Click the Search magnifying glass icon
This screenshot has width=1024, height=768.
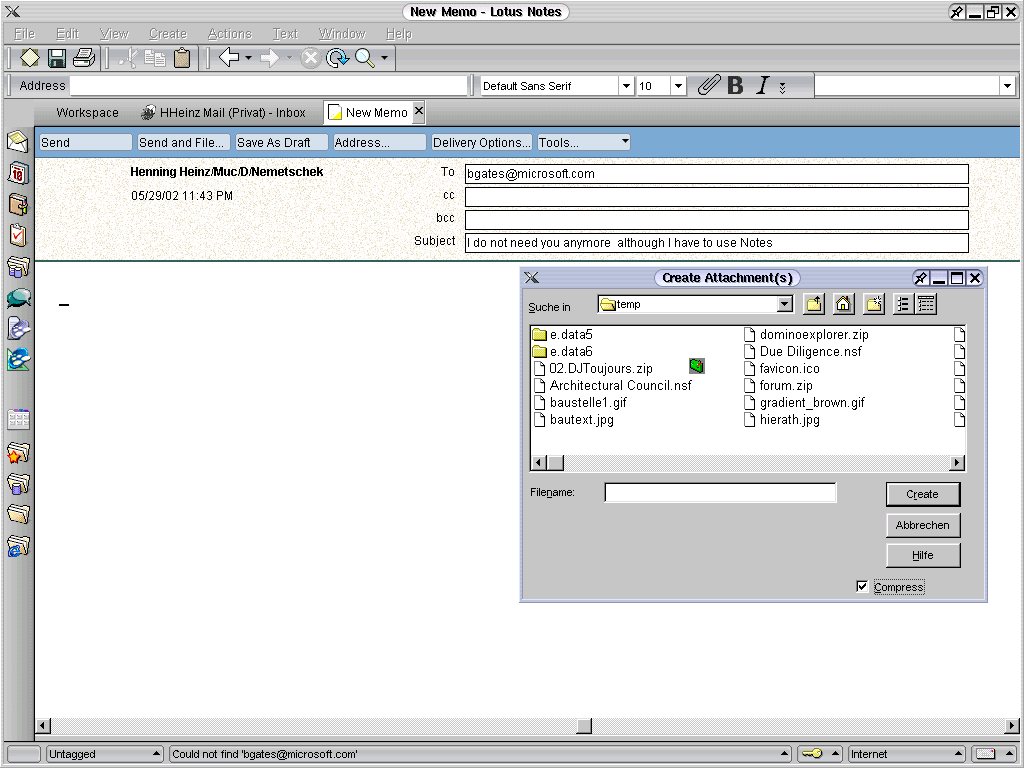tap(365, 58)
